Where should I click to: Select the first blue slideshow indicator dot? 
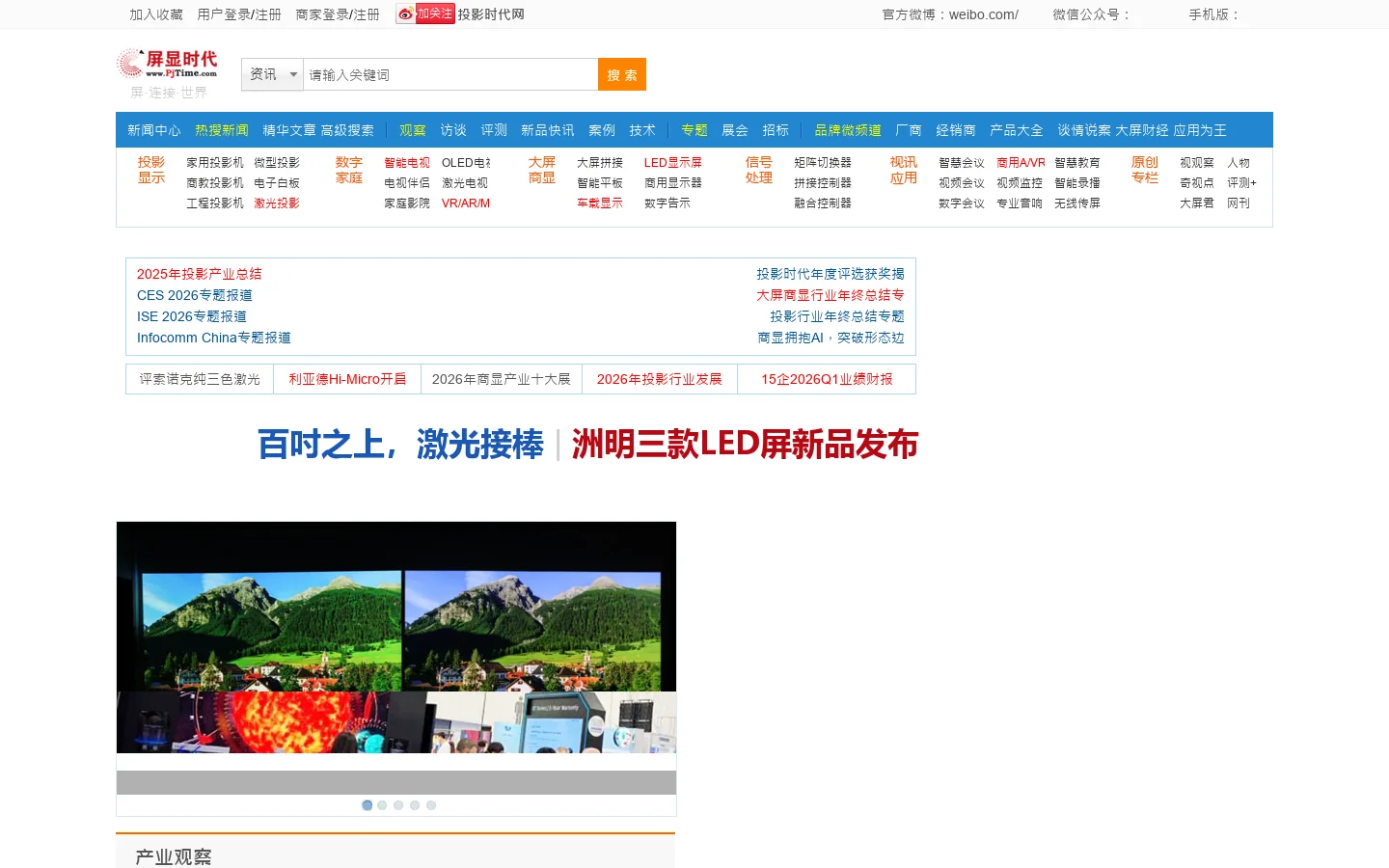click(x=367, y=805)
